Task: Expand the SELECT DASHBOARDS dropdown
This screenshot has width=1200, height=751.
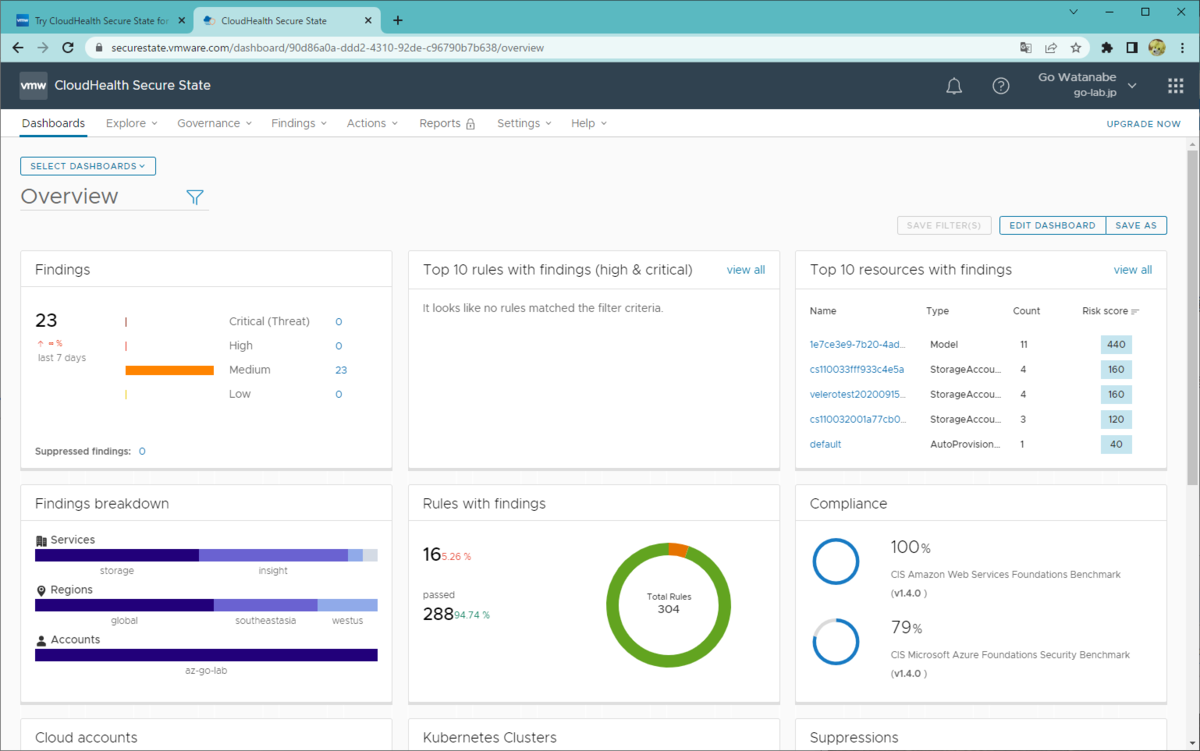Action: click(88, 166)
